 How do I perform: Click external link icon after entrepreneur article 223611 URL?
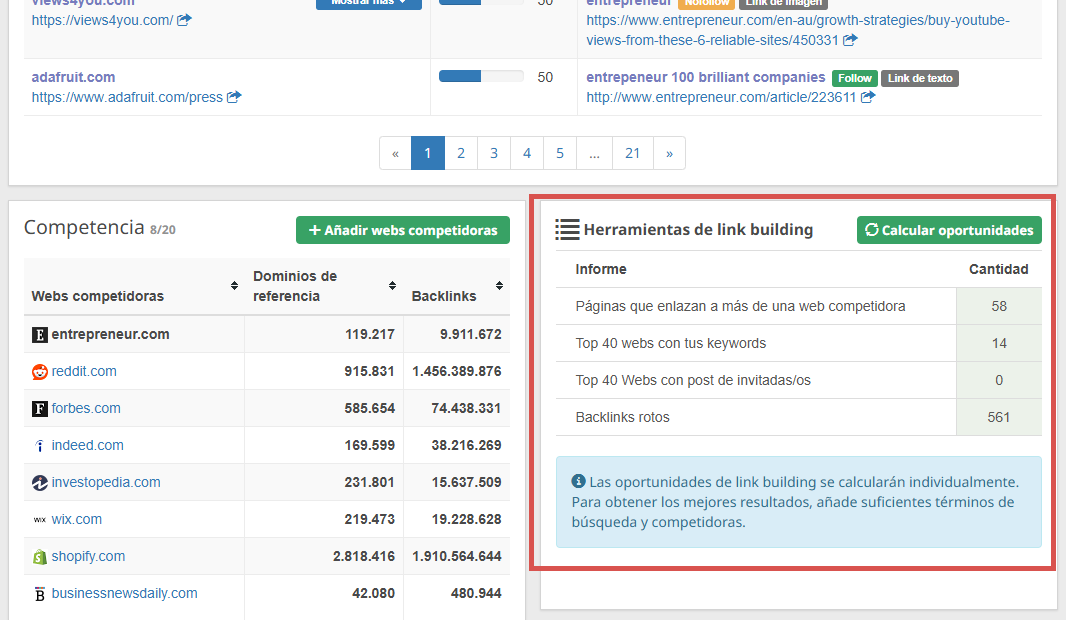(867, 97)
